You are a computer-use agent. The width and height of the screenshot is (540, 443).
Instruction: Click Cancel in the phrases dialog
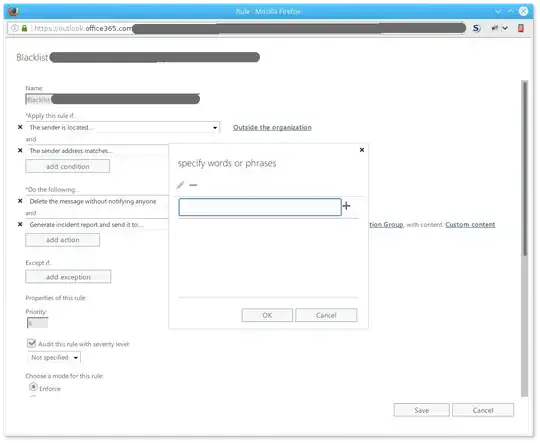[326, 315]
